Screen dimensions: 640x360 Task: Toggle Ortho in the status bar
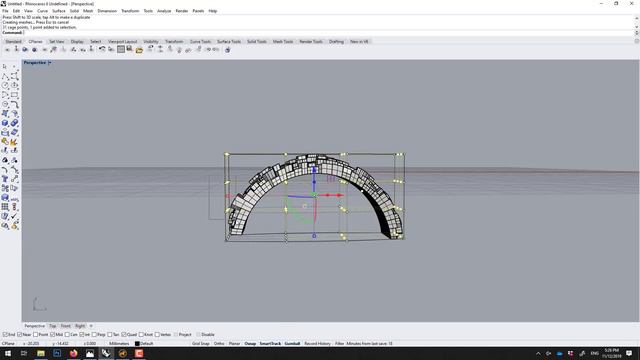coord(219,344)
